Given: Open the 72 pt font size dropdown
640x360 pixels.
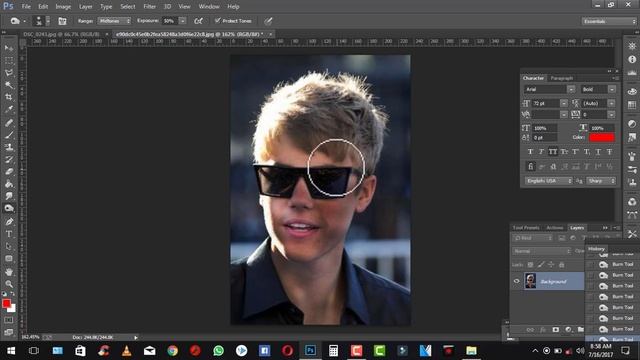Looking at the screenshot, I should coord(564,104).
